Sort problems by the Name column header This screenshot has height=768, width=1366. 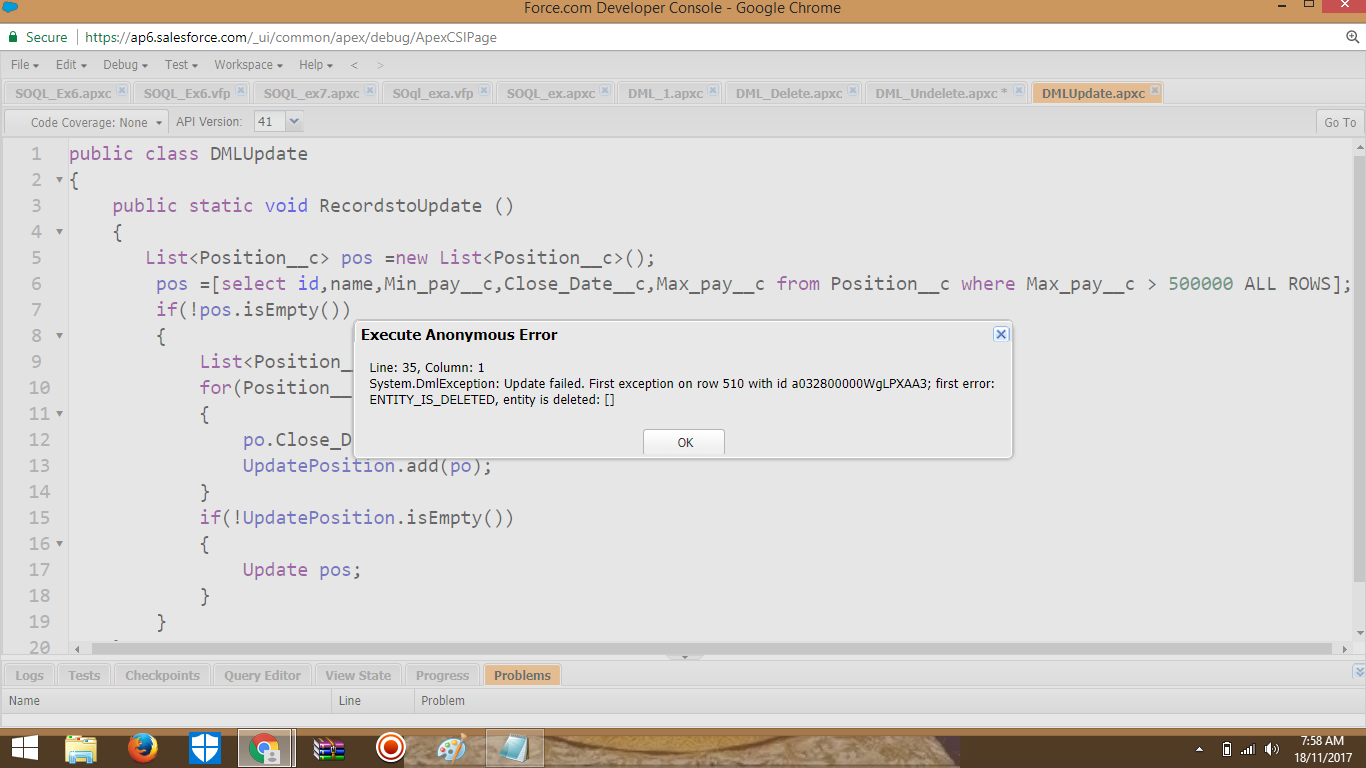coord(166,700)
